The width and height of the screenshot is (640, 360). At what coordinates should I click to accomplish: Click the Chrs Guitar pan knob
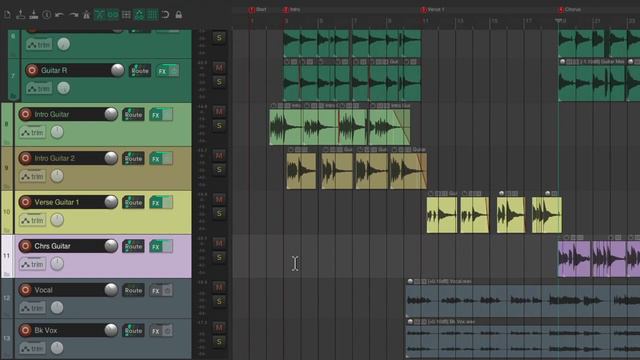(57, 264)
